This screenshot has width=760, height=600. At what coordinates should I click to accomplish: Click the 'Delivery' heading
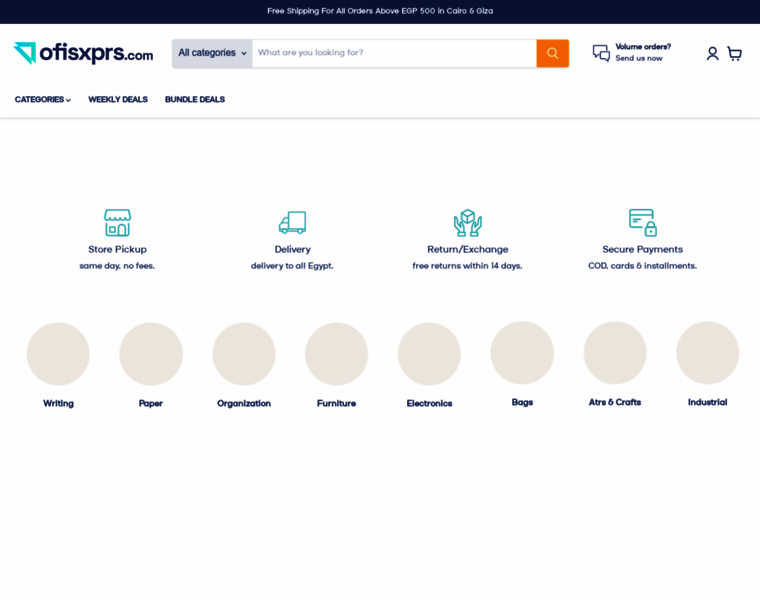292,249
